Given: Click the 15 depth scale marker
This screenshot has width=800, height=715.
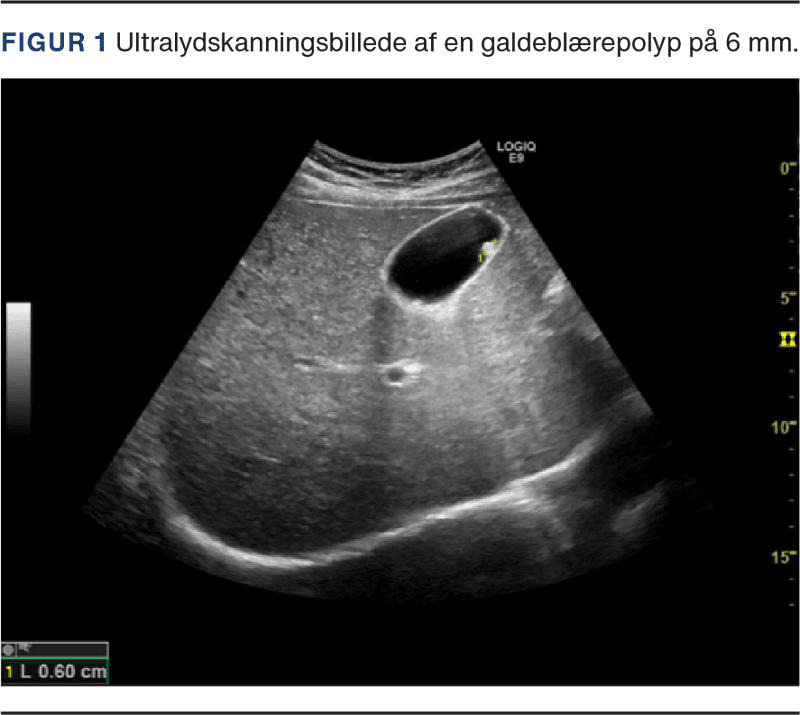Looking at the screenshot, I should (x=785, y=557).
